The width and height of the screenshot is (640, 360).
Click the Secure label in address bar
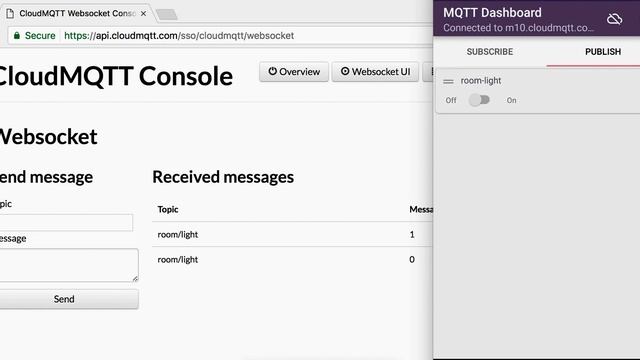(40, 36)
